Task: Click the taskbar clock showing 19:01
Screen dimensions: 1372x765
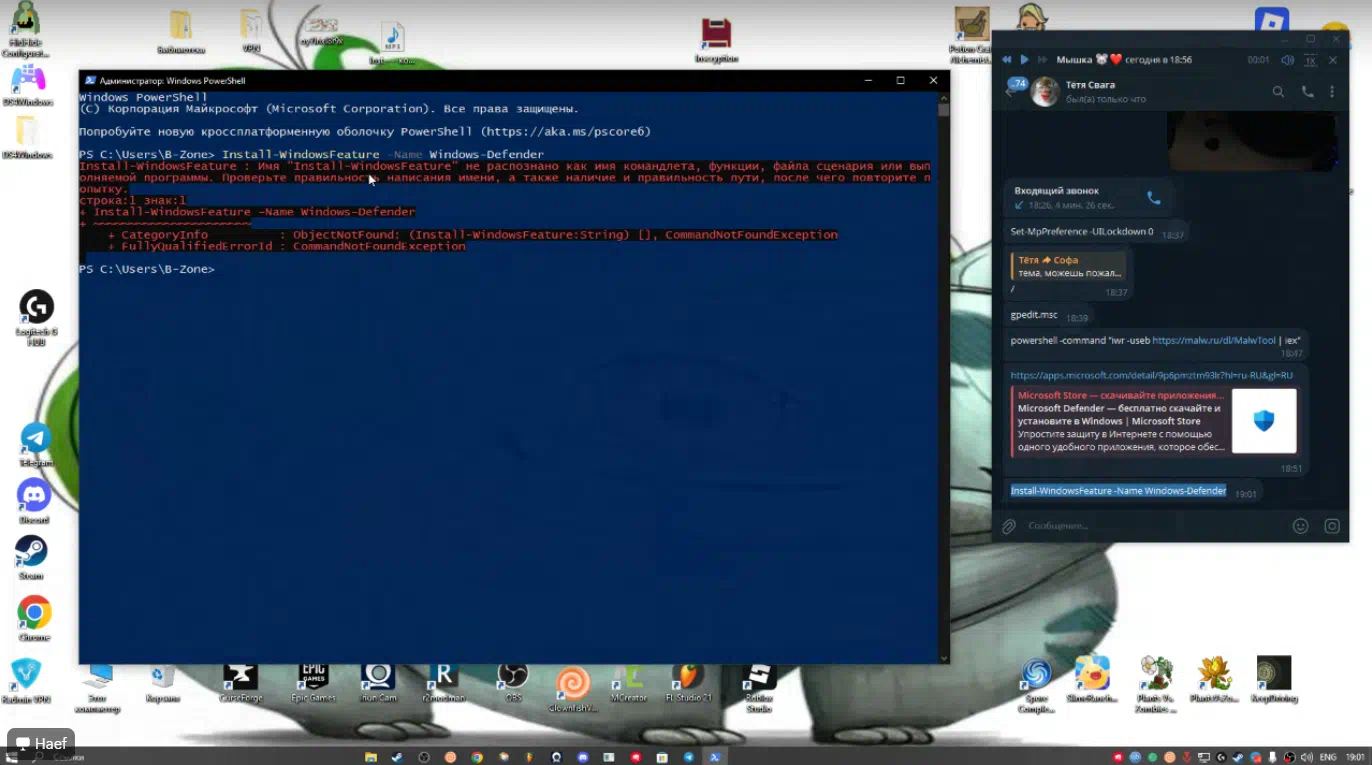Action: (1355, 757)
